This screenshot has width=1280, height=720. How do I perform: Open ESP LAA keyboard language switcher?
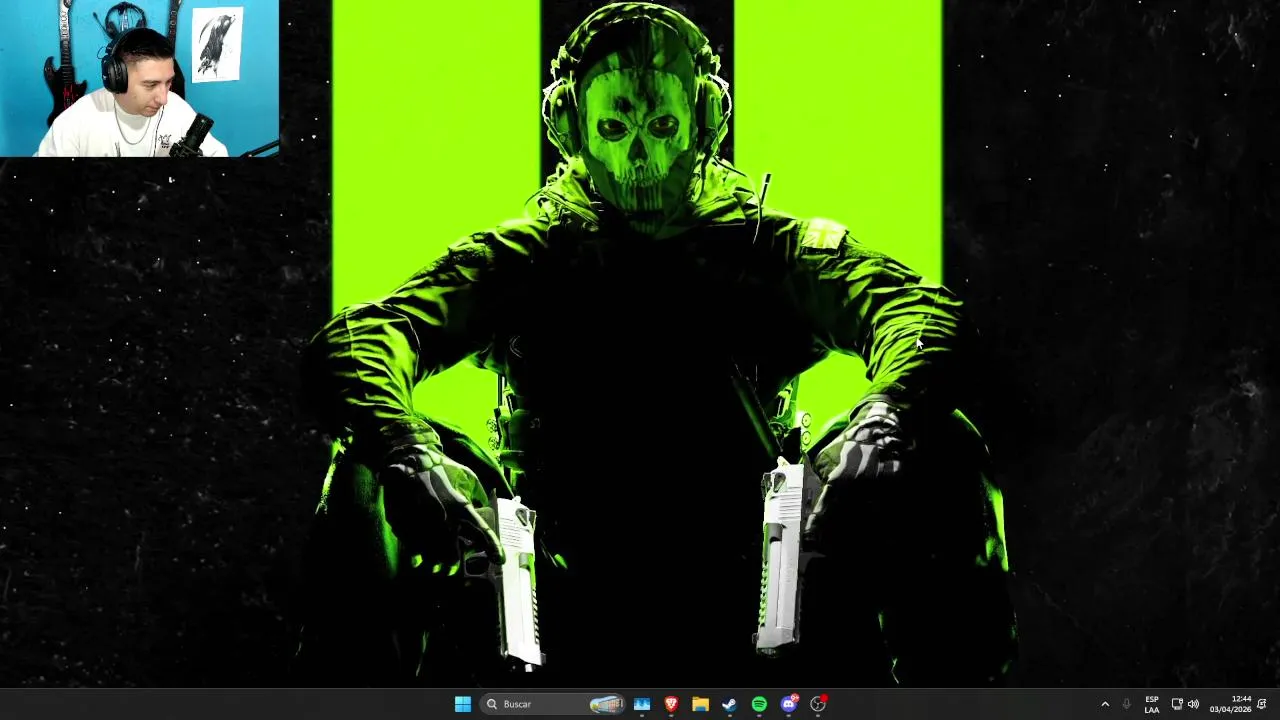[x=1152, y=704]
